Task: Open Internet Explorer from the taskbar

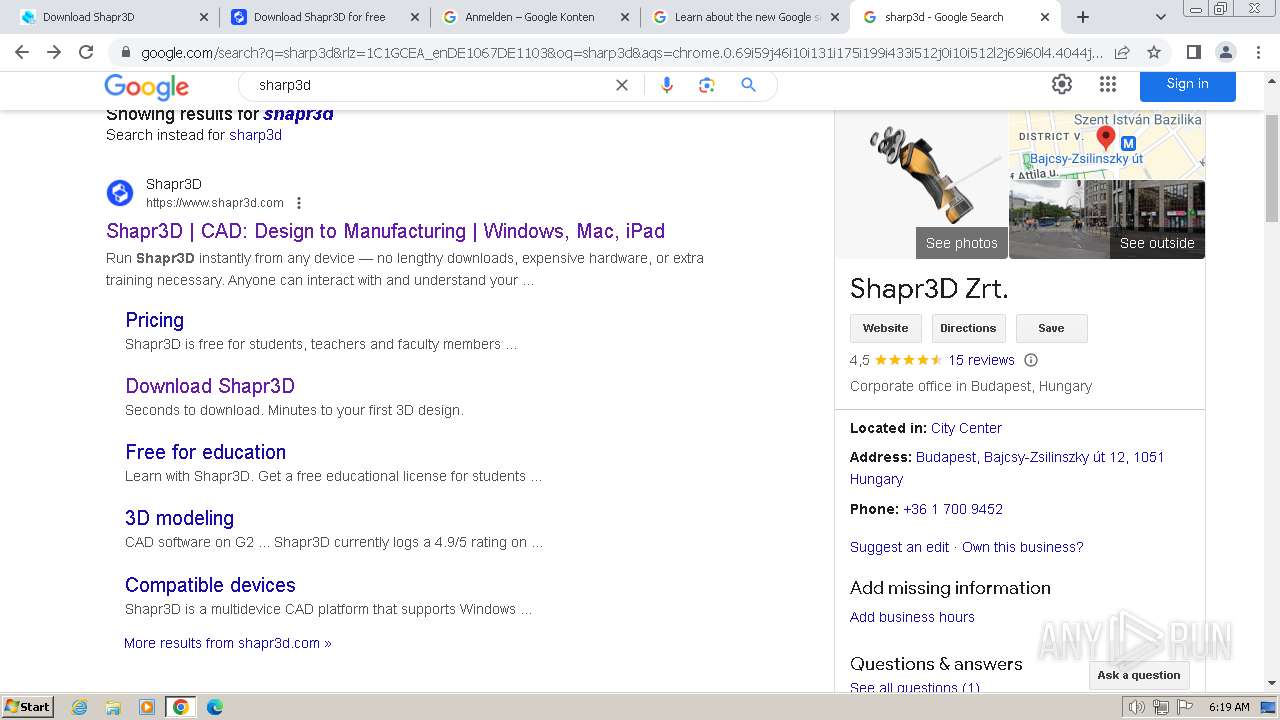Action: pos(80,707)
